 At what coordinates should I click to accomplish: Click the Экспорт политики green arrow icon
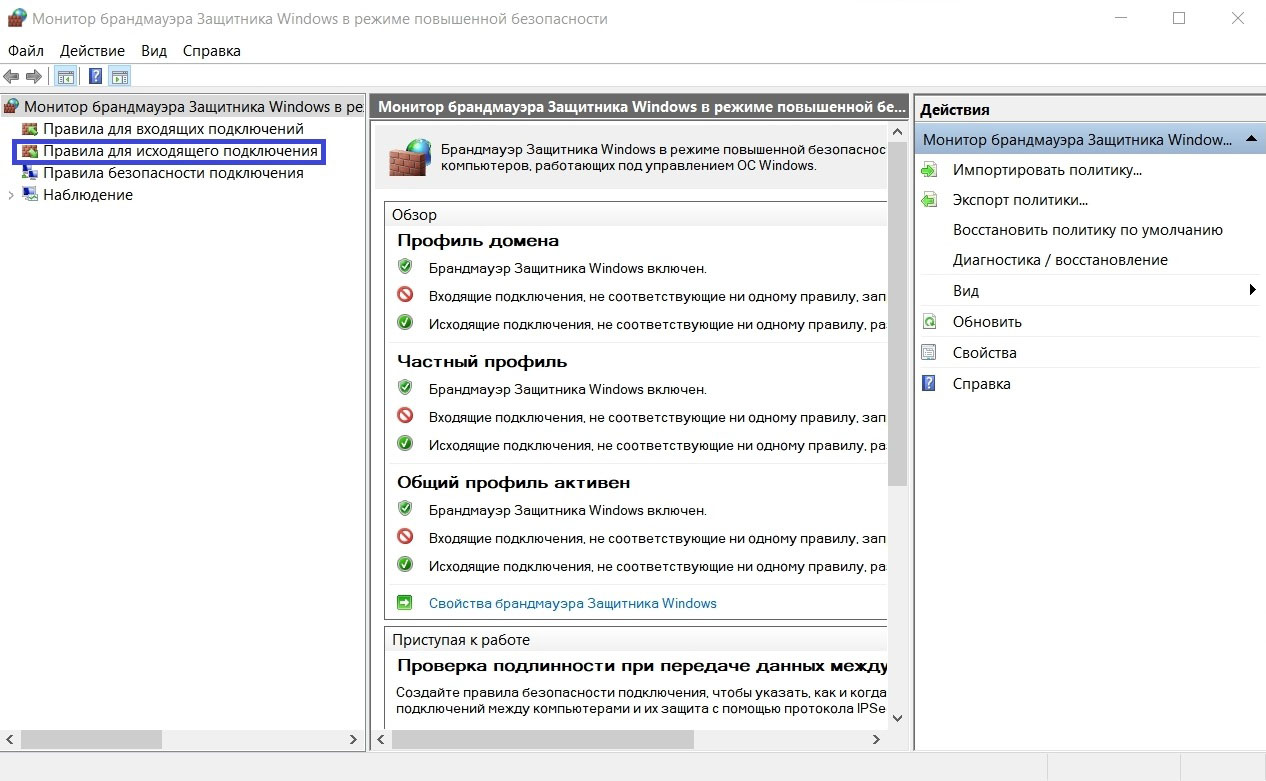click(x=929, y=200)
